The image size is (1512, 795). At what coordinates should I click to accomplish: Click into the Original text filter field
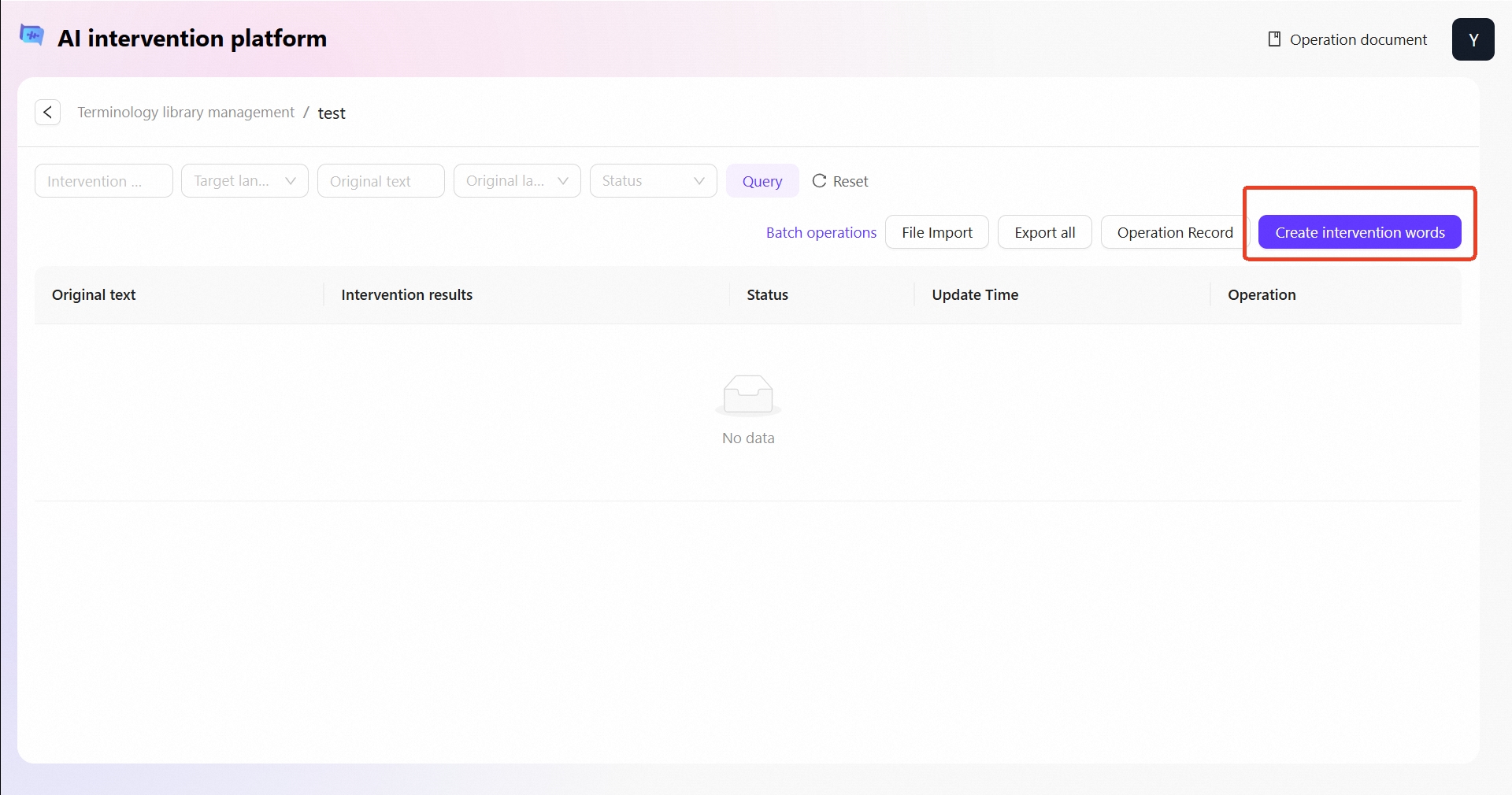point(380,181)
